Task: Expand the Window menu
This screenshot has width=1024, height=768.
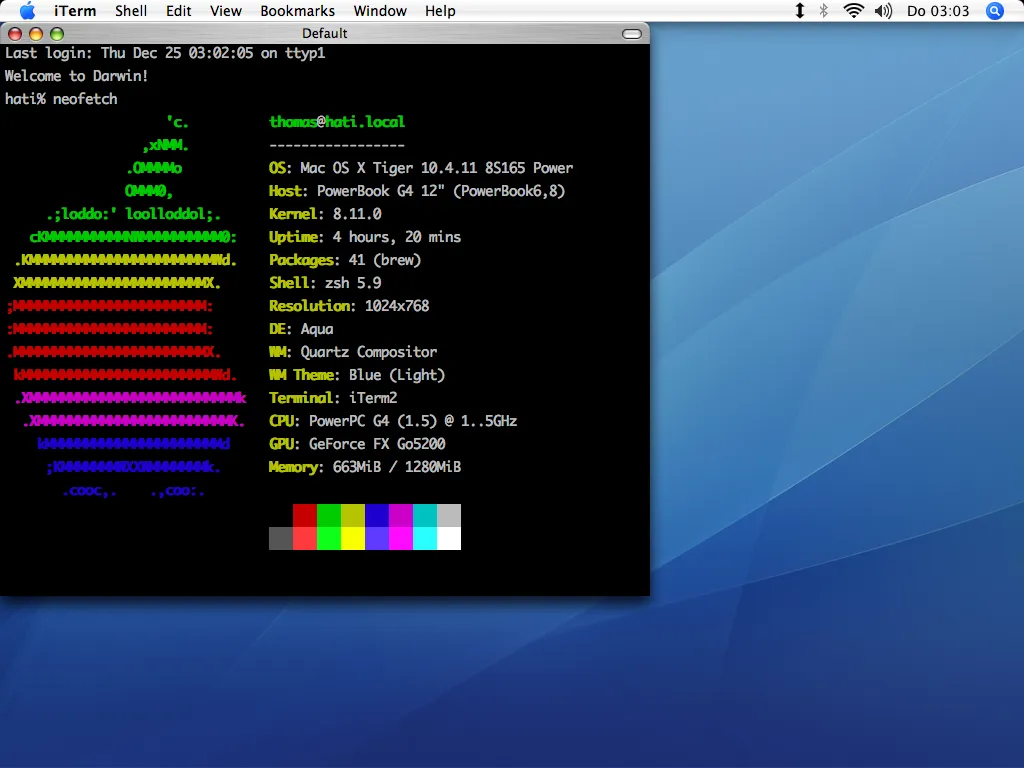Action: click(380, 11)
